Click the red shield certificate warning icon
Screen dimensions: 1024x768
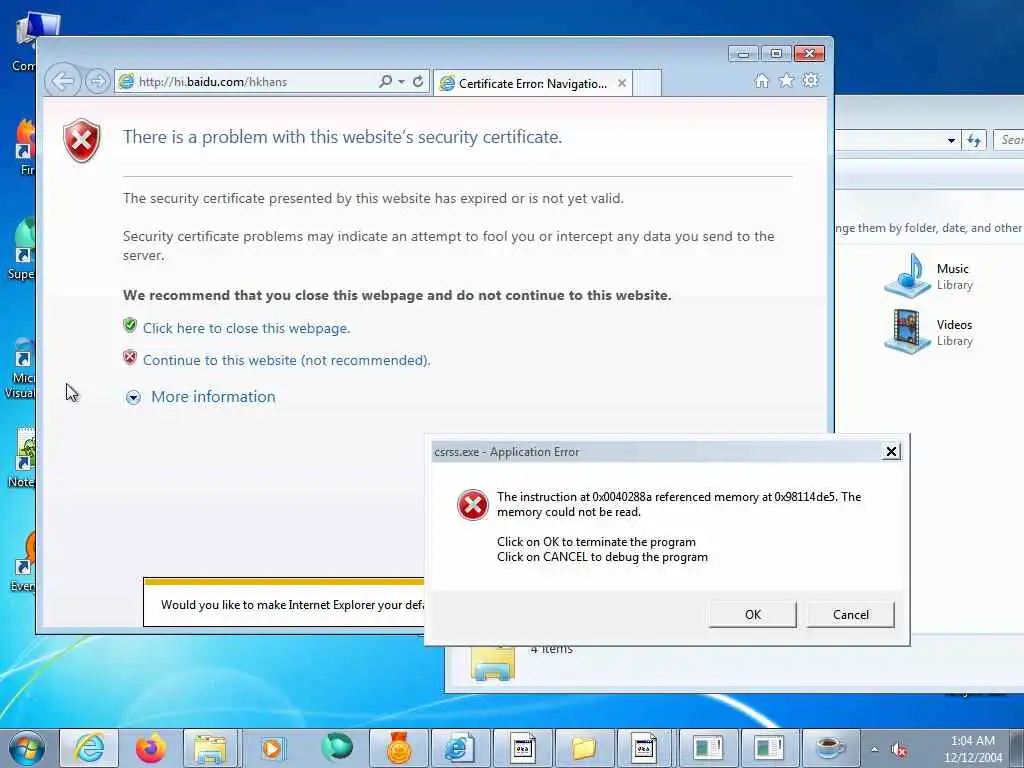coord(82,140)
